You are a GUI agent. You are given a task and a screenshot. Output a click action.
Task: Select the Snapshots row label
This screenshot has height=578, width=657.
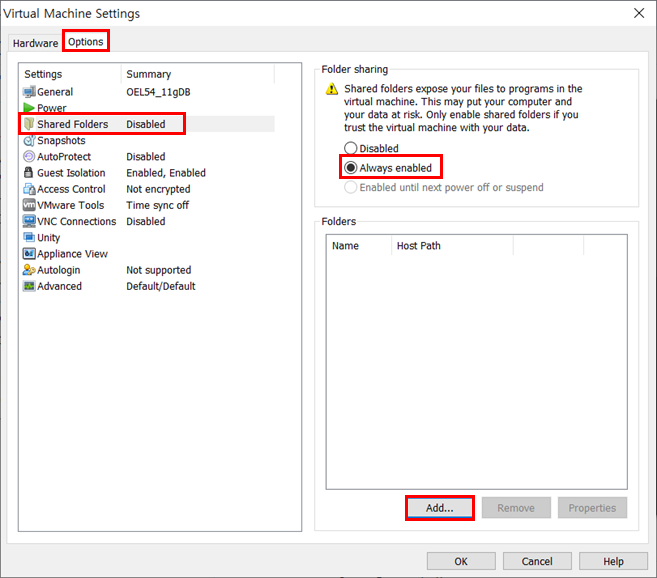tap(61, 140)
